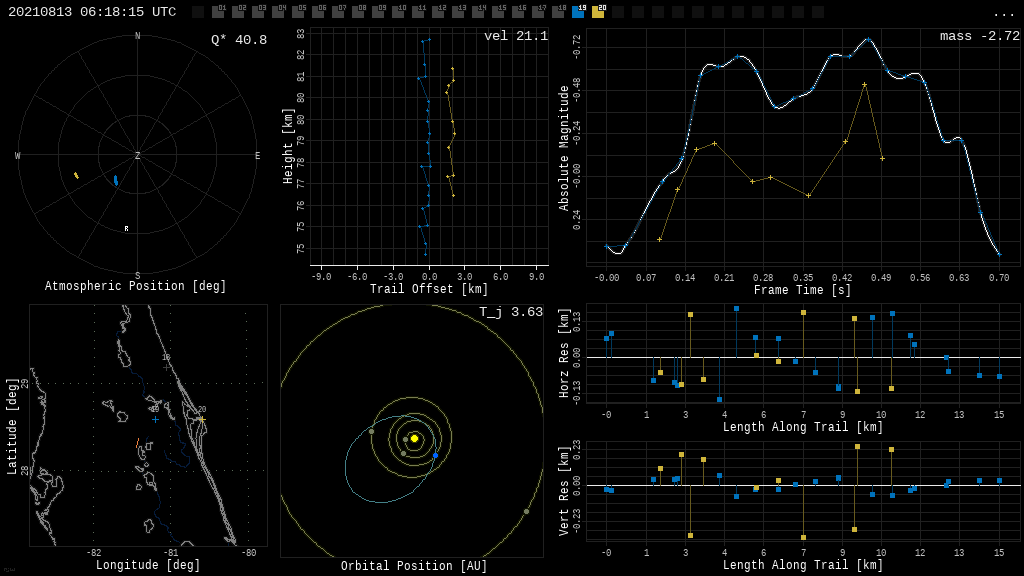Select station box 01 in top strip

(218, 11)
